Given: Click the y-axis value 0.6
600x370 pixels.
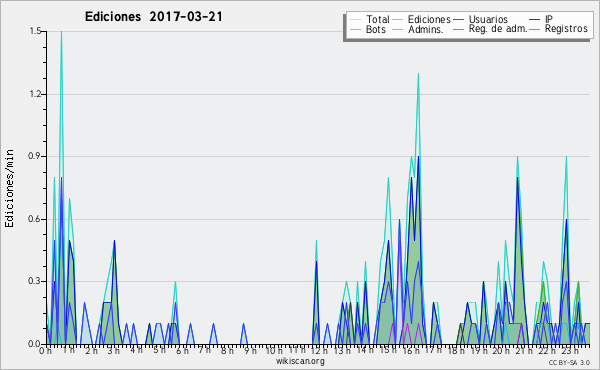Looking at the screenshot, I should pyautogui.click(x=35, y=219).
